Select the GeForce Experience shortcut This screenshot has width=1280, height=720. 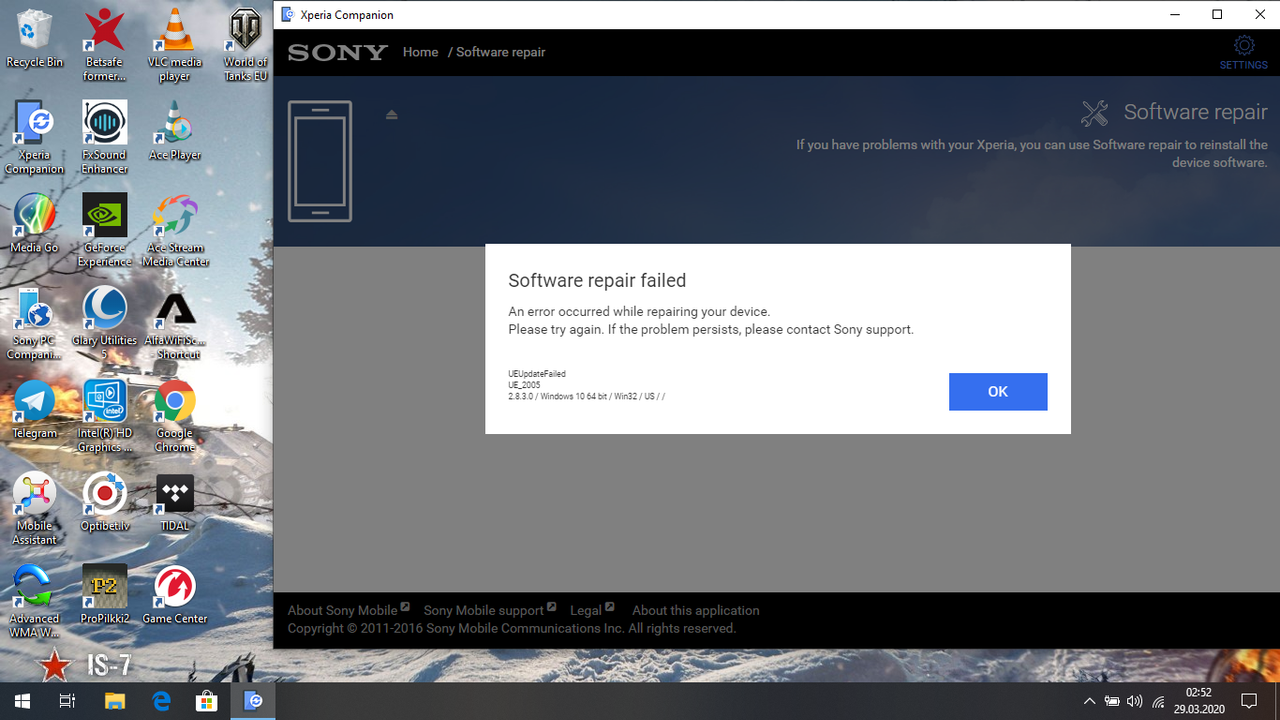click(105, 231)
